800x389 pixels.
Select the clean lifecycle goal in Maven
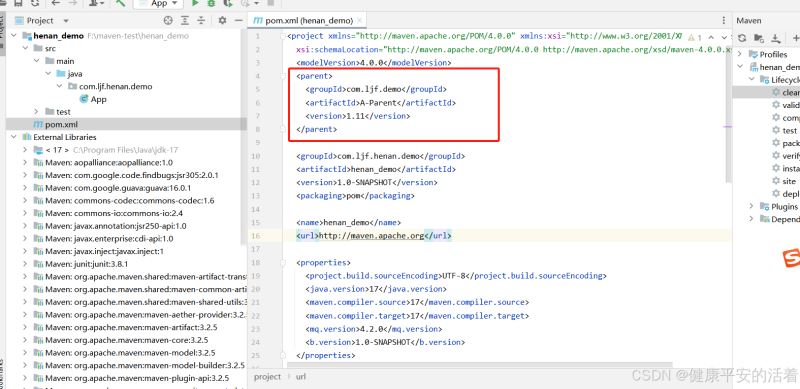pos(786,92)
